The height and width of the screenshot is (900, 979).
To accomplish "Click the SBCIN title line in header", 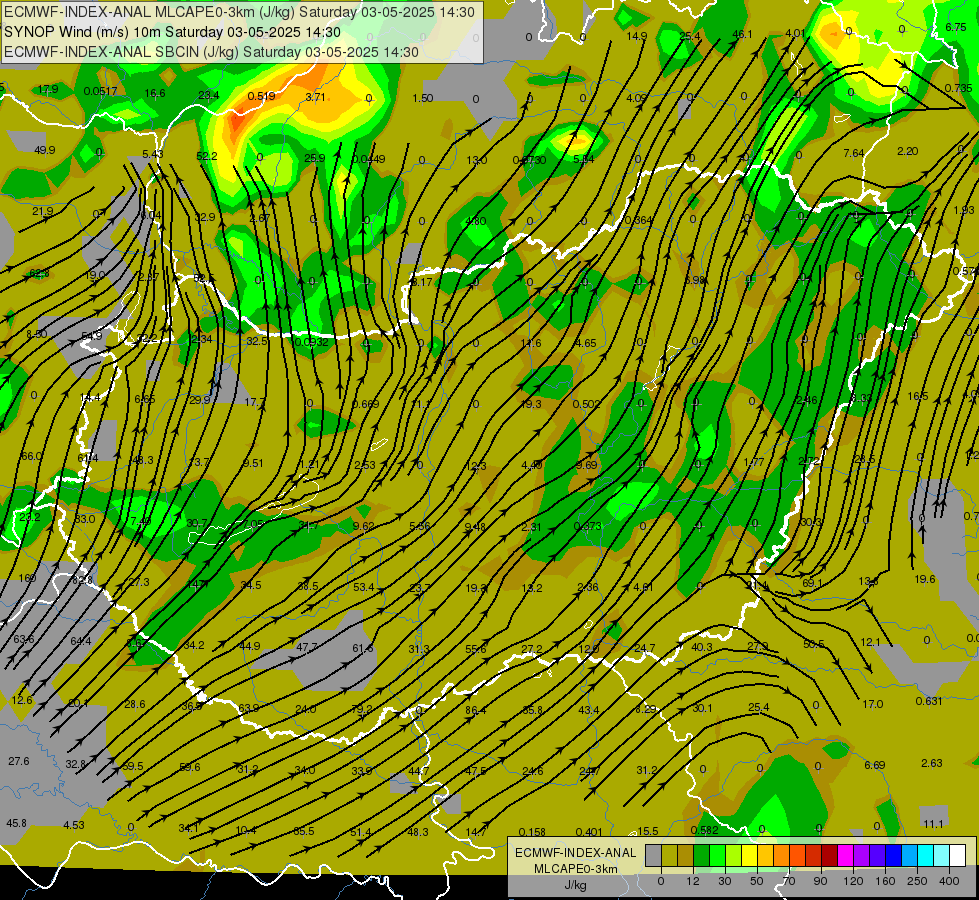I will (211, 52).
